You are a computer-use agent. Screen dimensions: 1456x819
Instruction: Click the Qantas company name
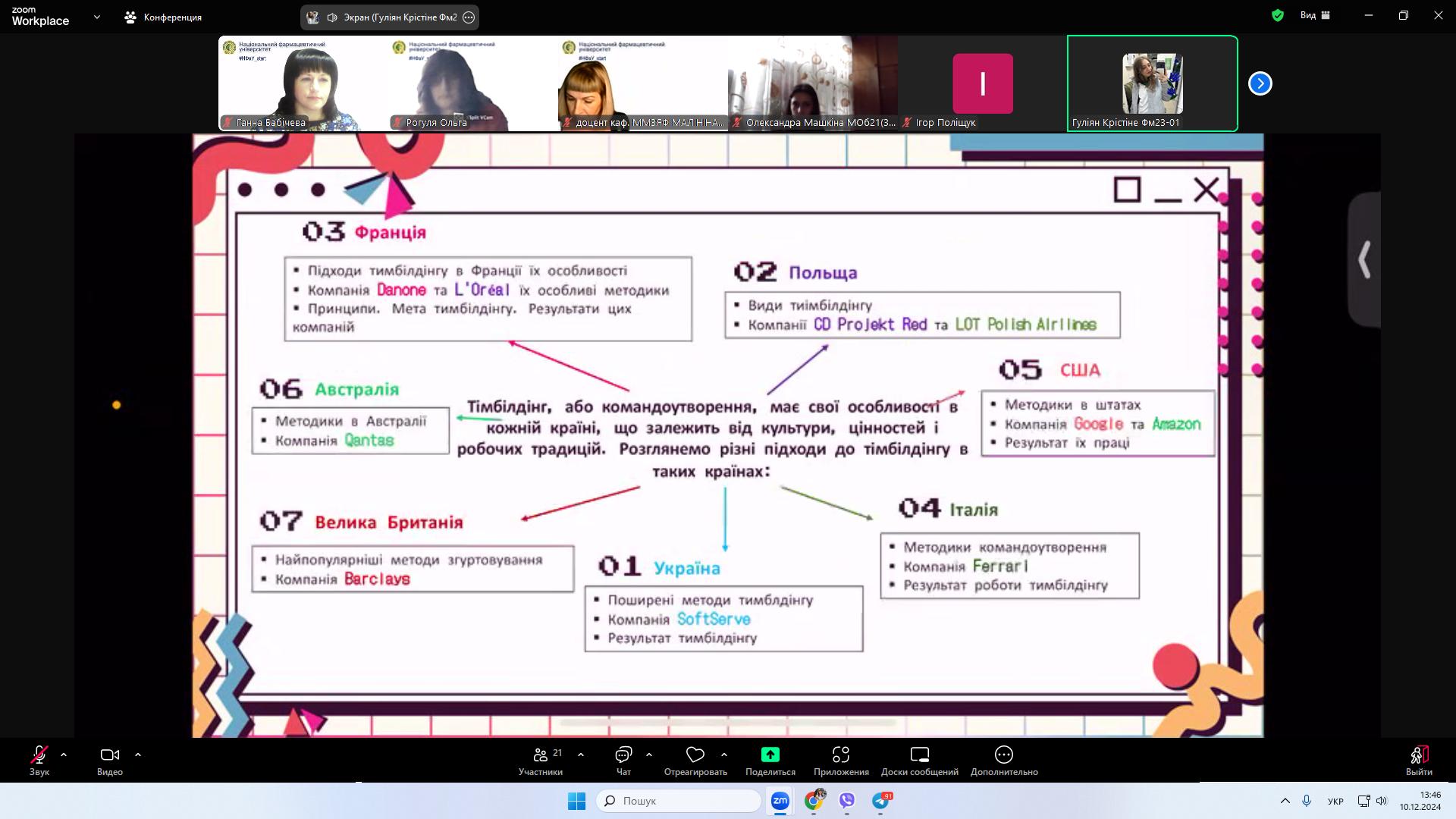coord(369,440)
